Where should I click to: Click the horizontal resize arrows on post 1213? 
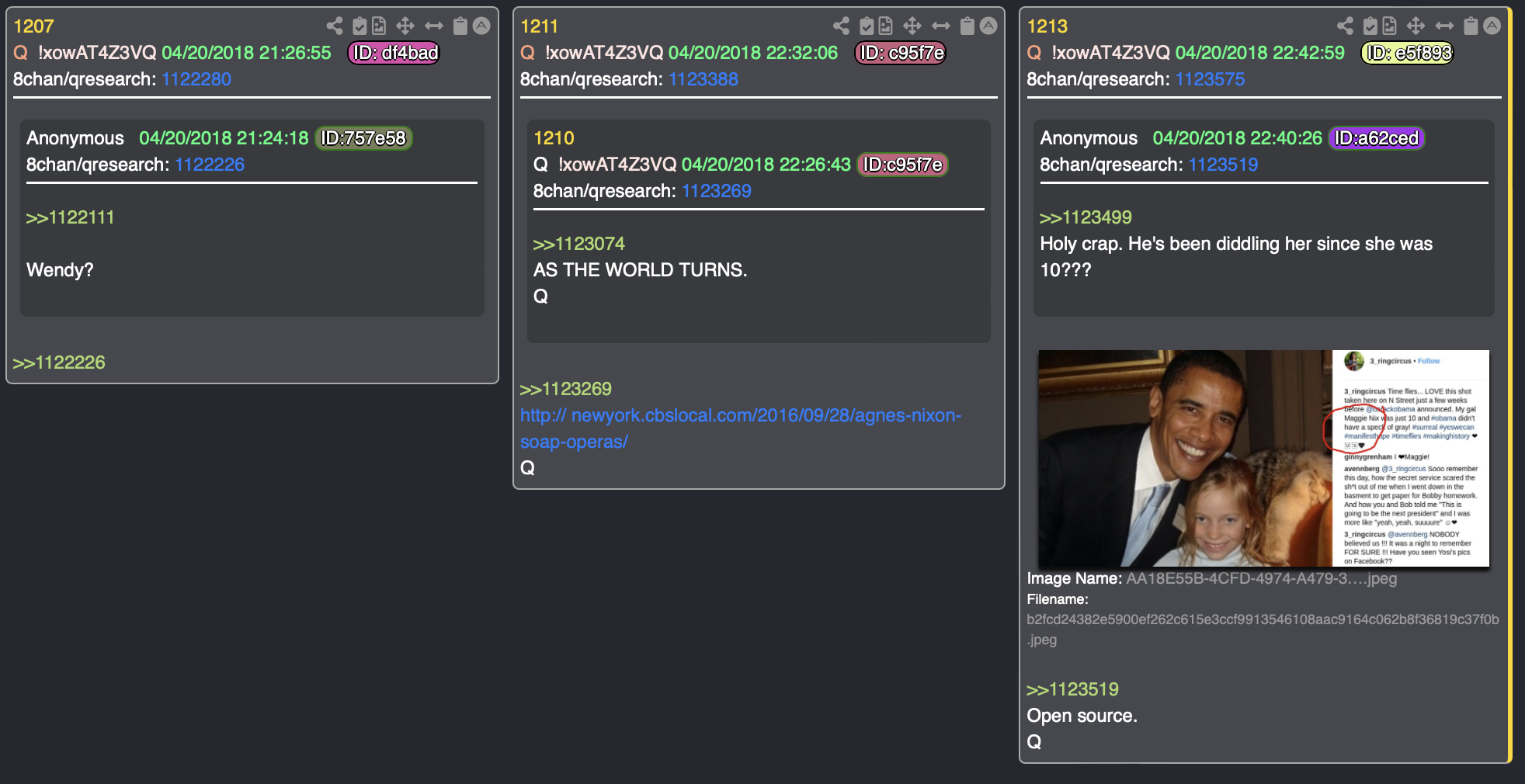[x=1444, y=26]
